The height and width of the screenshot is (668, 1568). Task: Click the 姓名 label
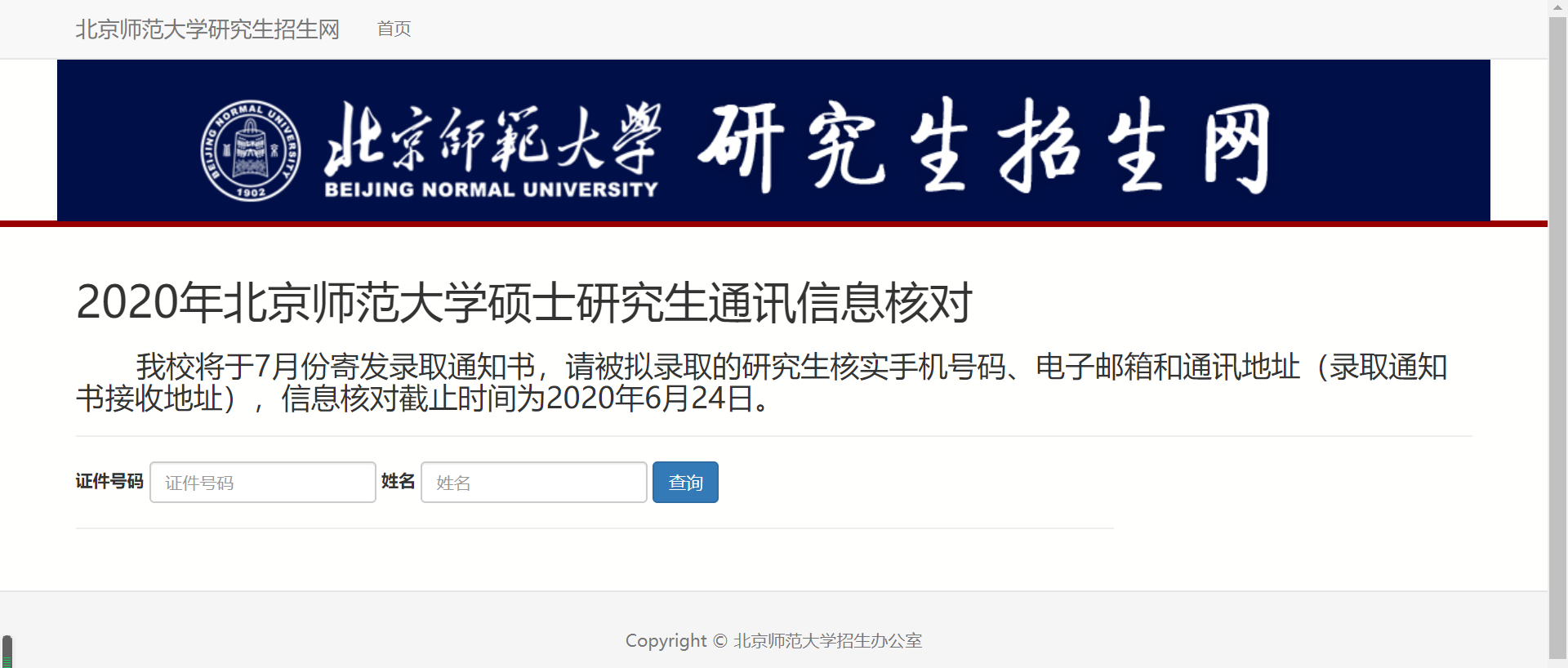(399, 482)
